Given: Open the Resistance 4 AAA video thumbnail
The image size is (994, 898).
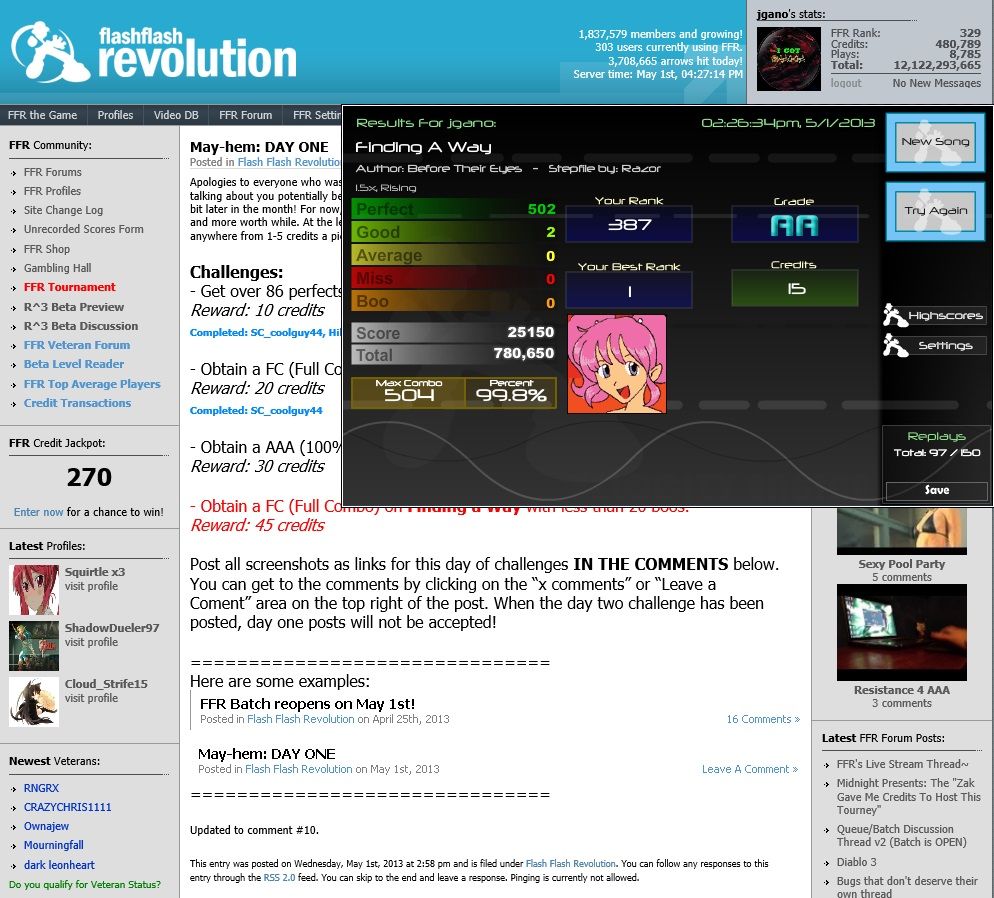Looking at the screenshot, I should pos(901,633).
